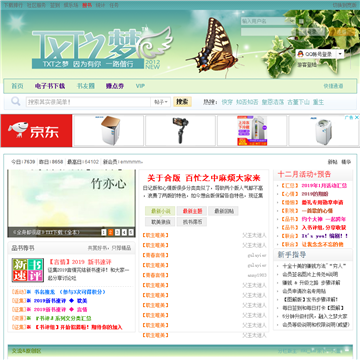Open 十全十美的赚钱方法 guide link
This screenshot has width=360, height=360.
click(x=314, y=266)
